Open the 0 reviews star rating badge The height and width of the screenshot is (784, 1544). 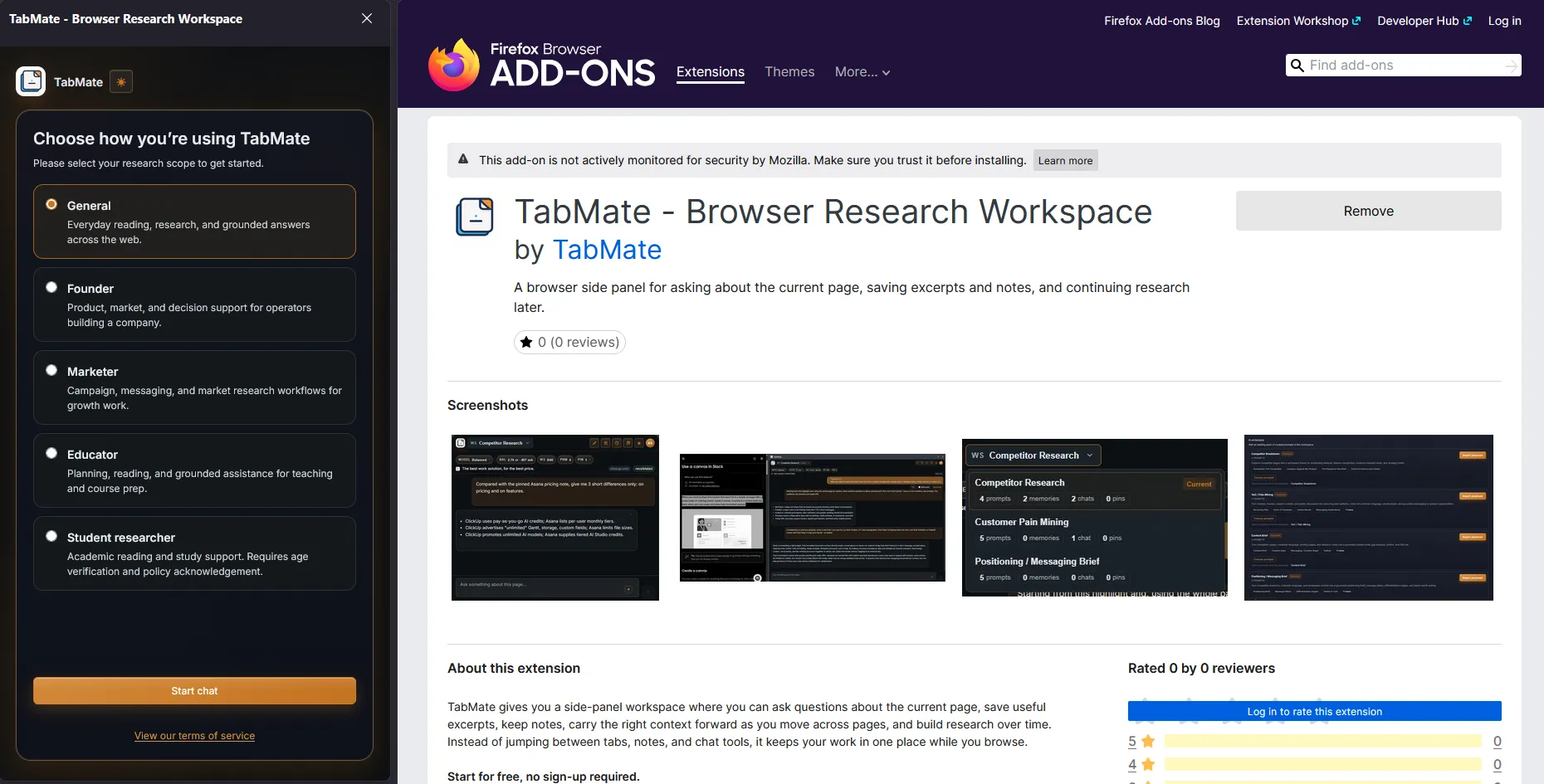(x=569, y=342)
